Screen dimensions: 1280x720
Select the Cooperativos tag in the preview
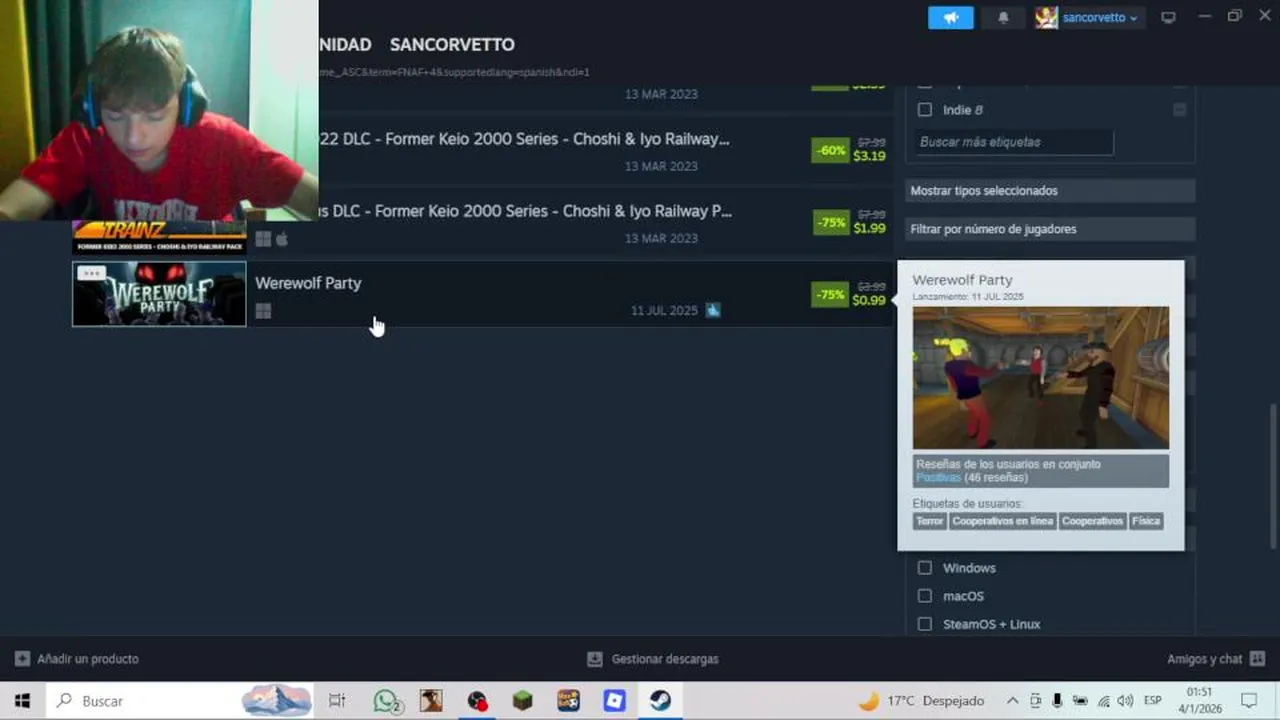(1092, 521)
